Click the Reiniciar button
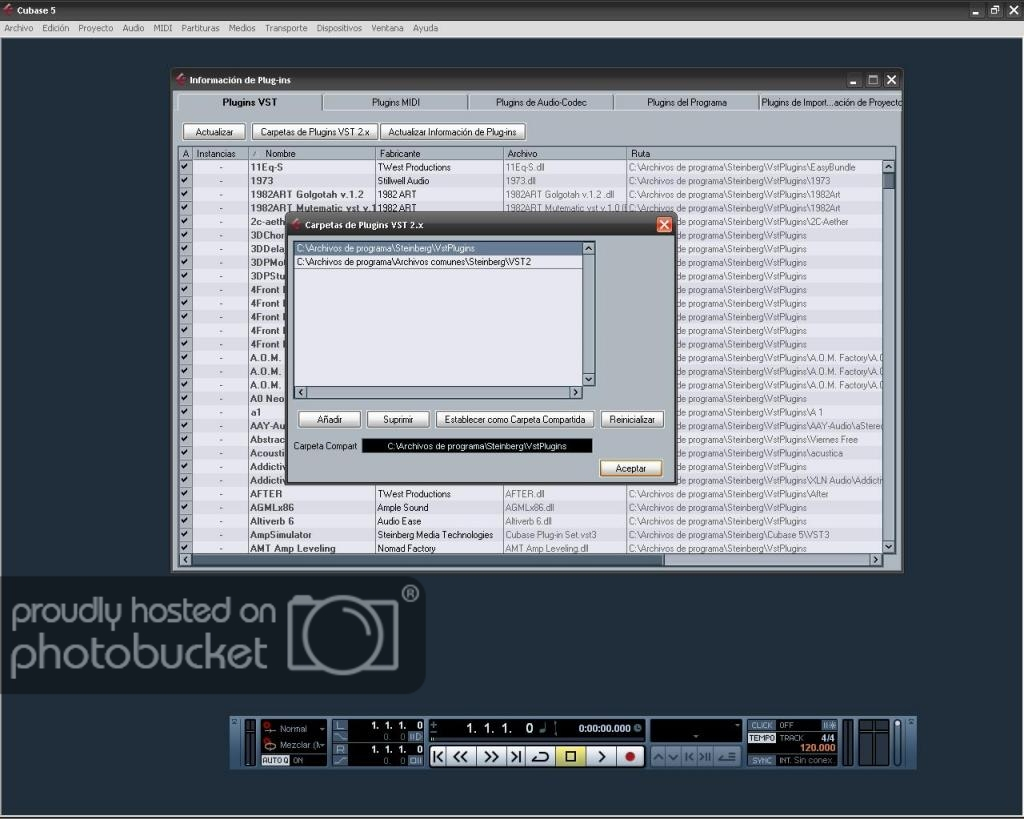This screenshot has height=819, width=1024. click(x=632, y=419)
